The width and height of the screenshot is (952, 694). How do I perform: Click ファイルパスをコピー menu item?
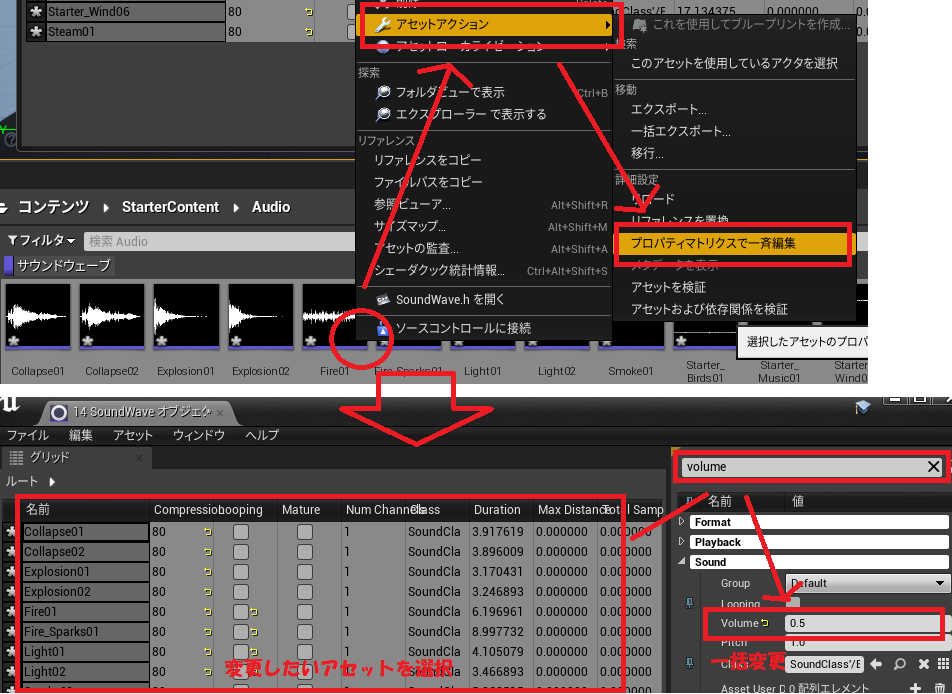point(428,182)
